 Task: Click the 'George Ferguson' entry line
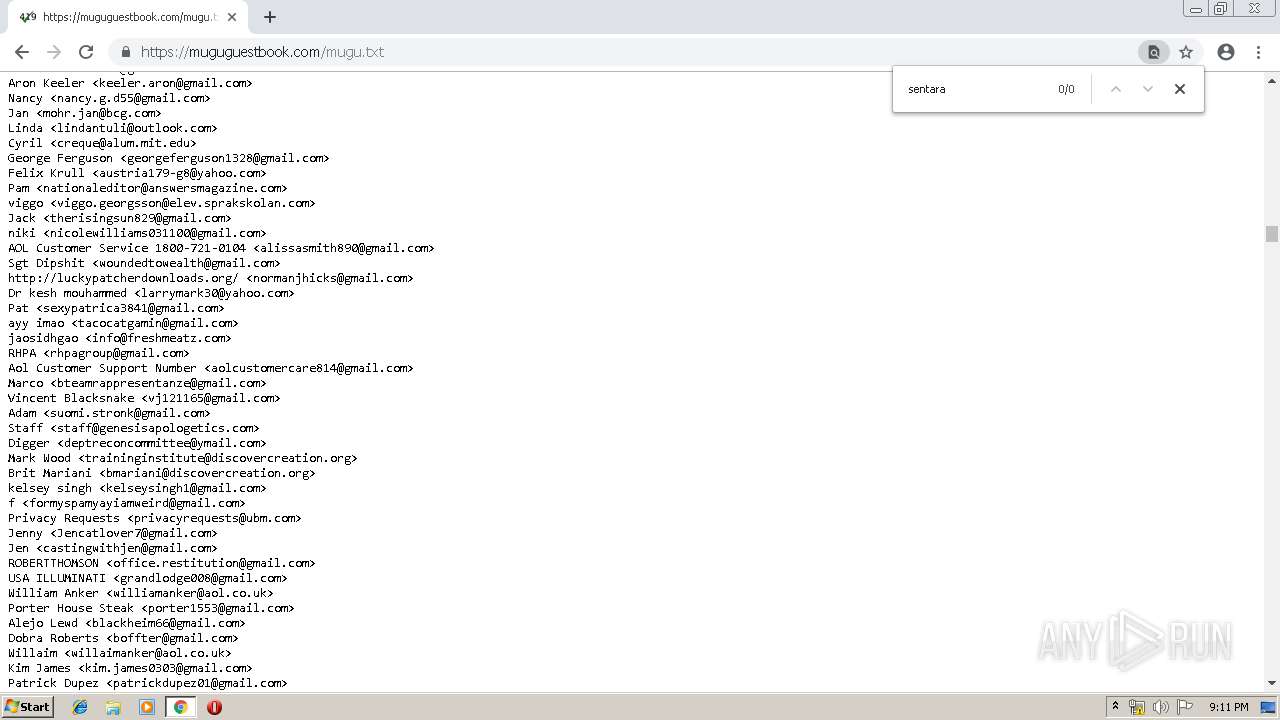pyautogui.click(x=168, y=158)
